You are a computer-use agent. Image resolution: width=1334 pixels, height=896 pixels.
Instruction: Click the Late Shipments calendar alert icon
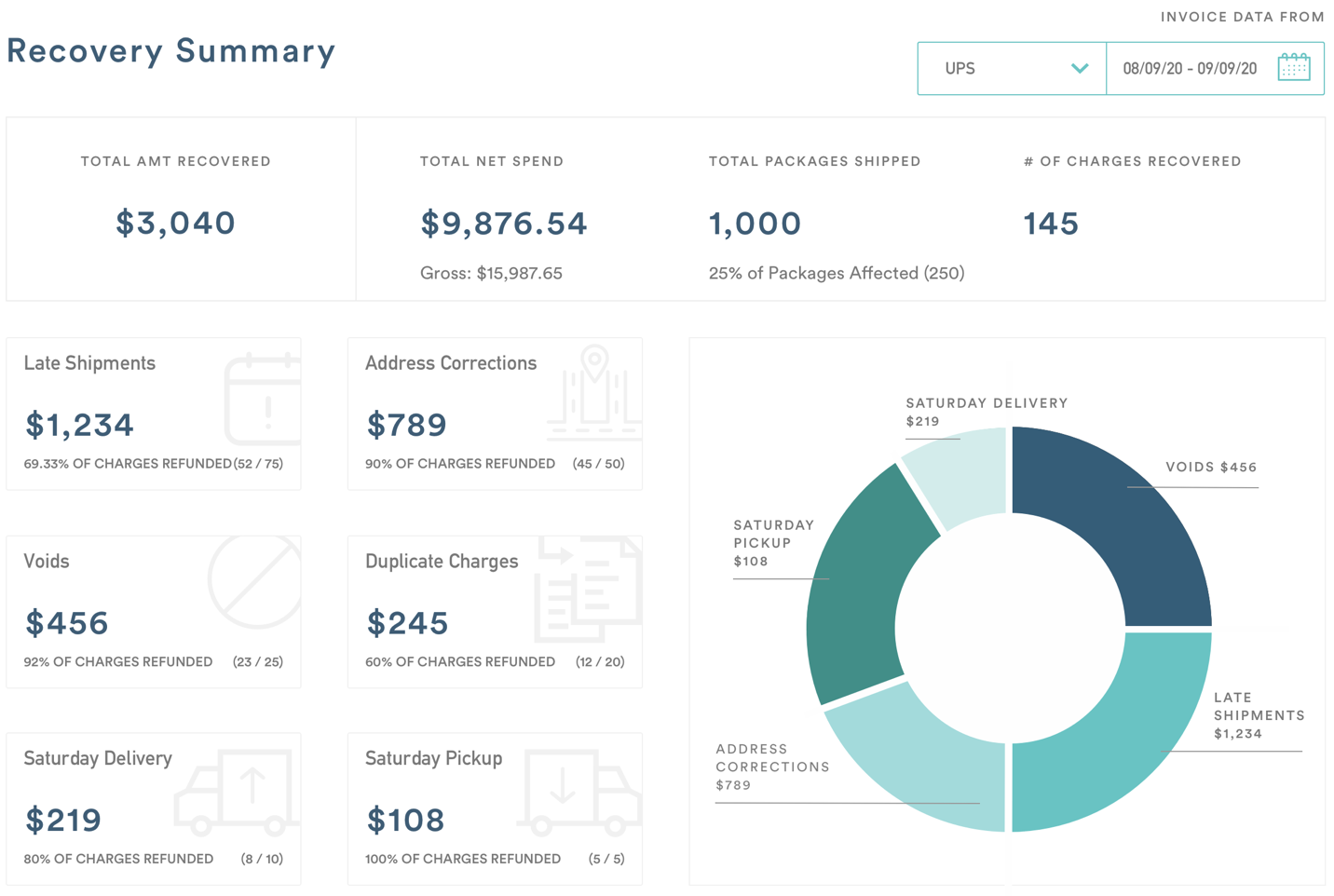[x=263, y=400]
